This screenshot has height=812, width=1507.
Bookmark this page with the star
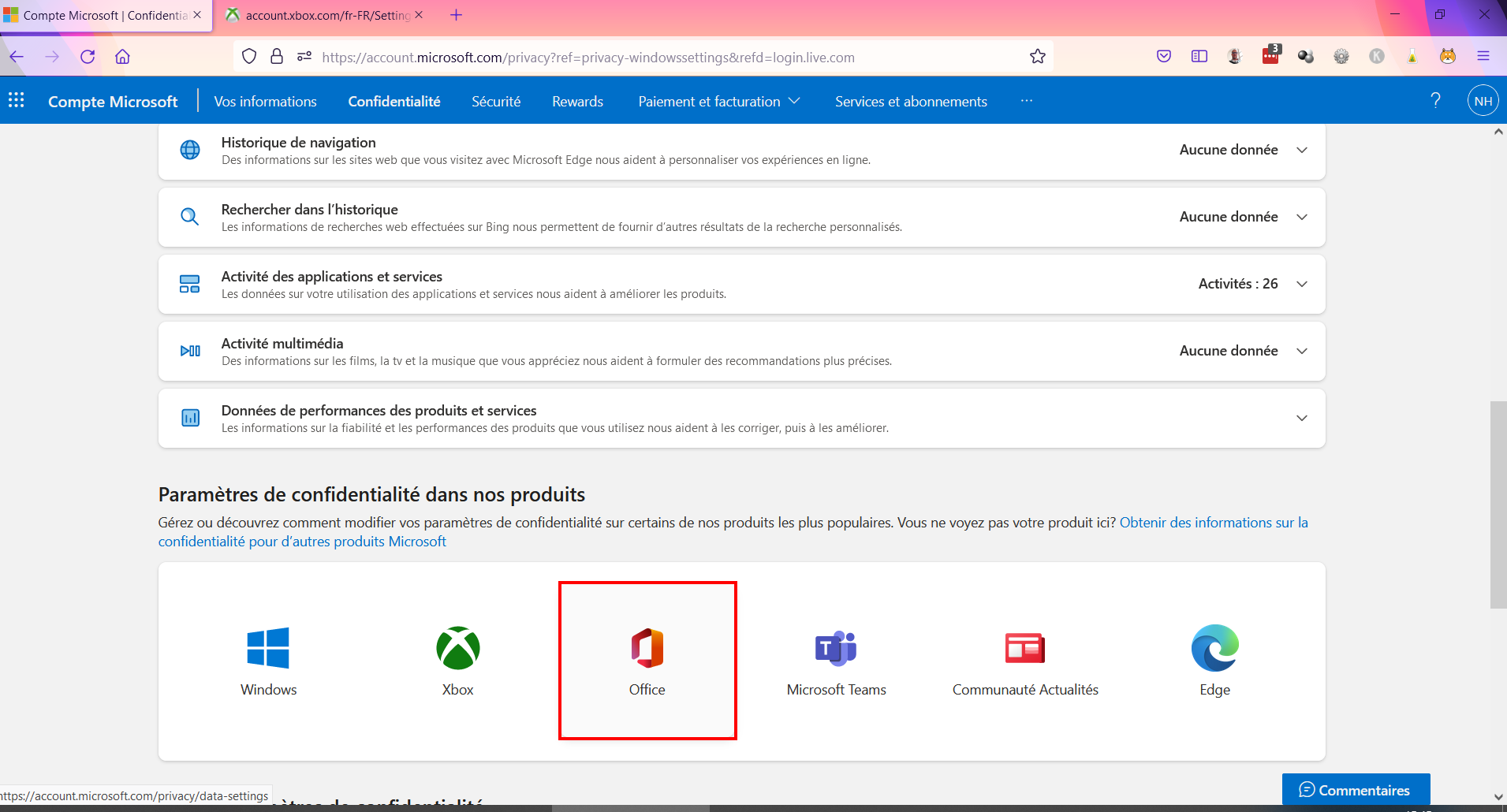pos(1038,57)
